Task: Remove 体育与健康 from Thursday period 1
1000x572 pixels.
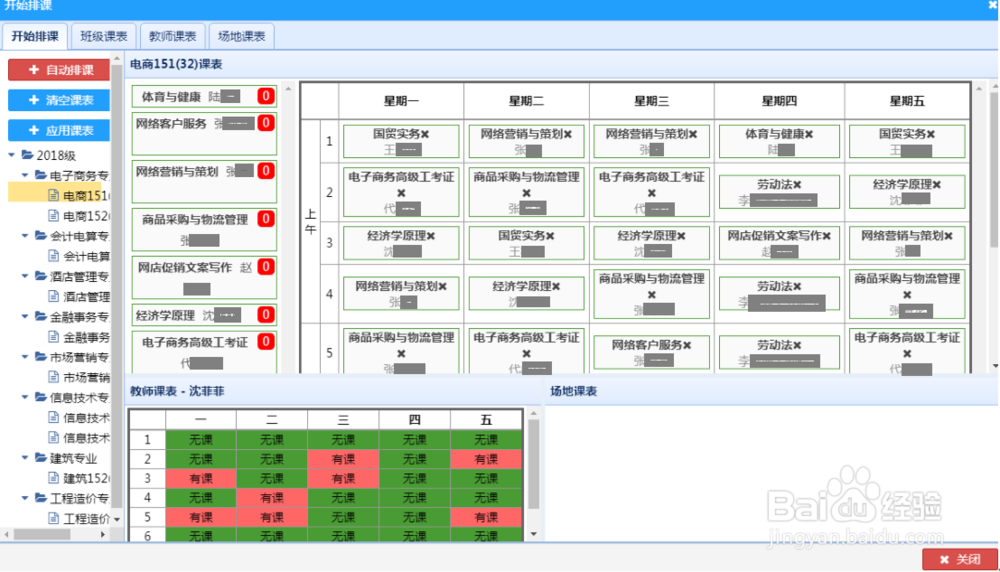Action: tap(809, 135)
